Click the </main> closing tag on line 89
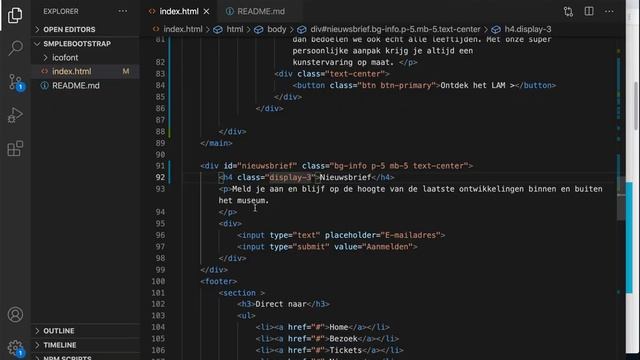This screenshot has width=640, height=360. tap(216, 143)
